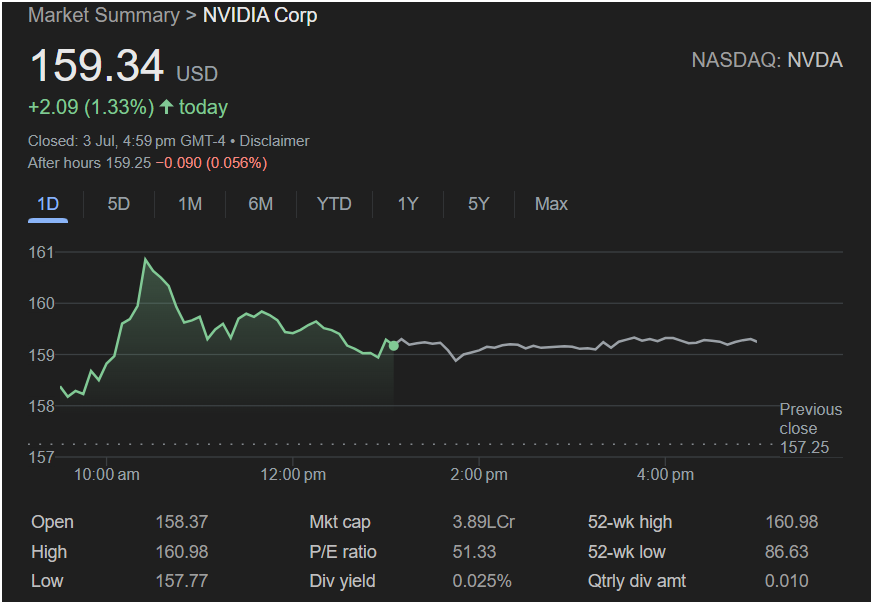Click the Low value 157.77
Screen dimensions: 873x604
point(182,581)
